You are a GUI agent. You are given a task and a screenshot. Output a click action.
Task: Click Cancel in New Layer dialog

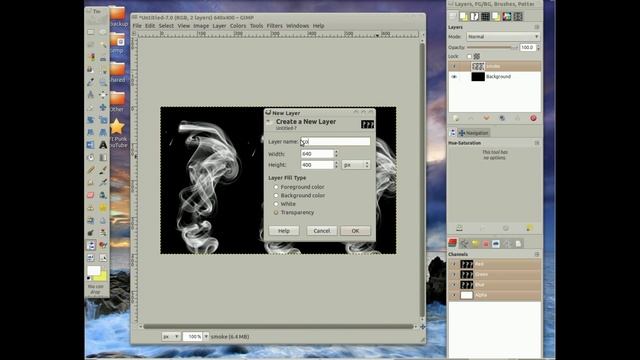322,231
